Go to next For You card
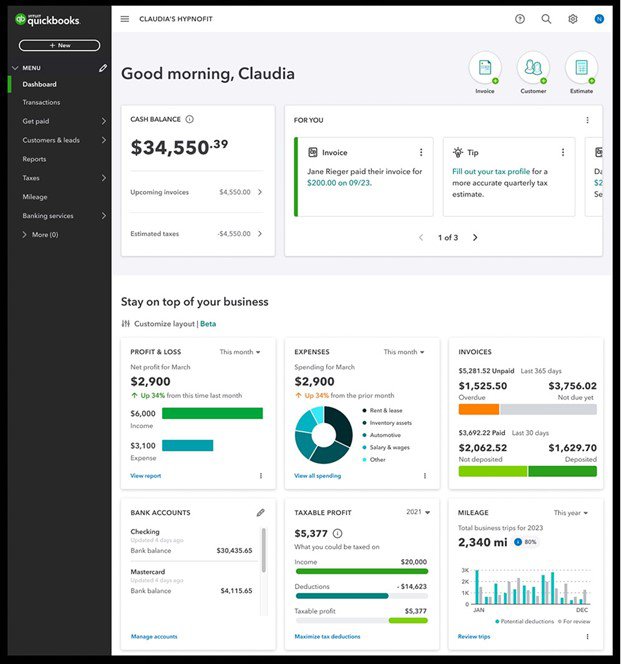Image resolution: width=624 pixels, height=664 pixels. [x=475, y=238]
